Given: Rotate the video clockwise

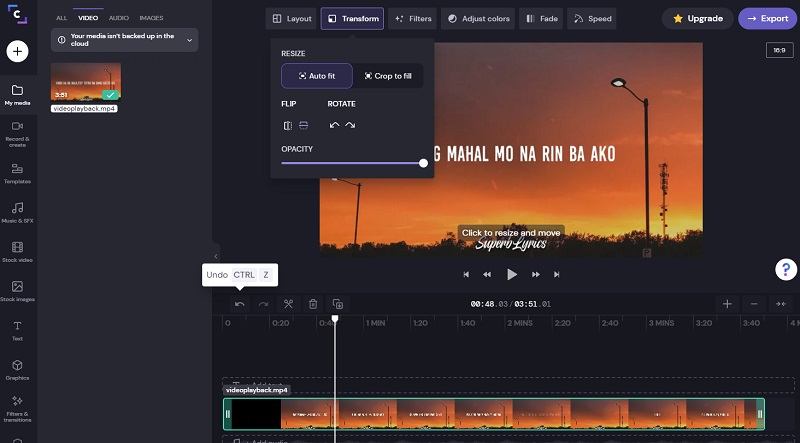Looking at the screenshot, I should [350, 125].
